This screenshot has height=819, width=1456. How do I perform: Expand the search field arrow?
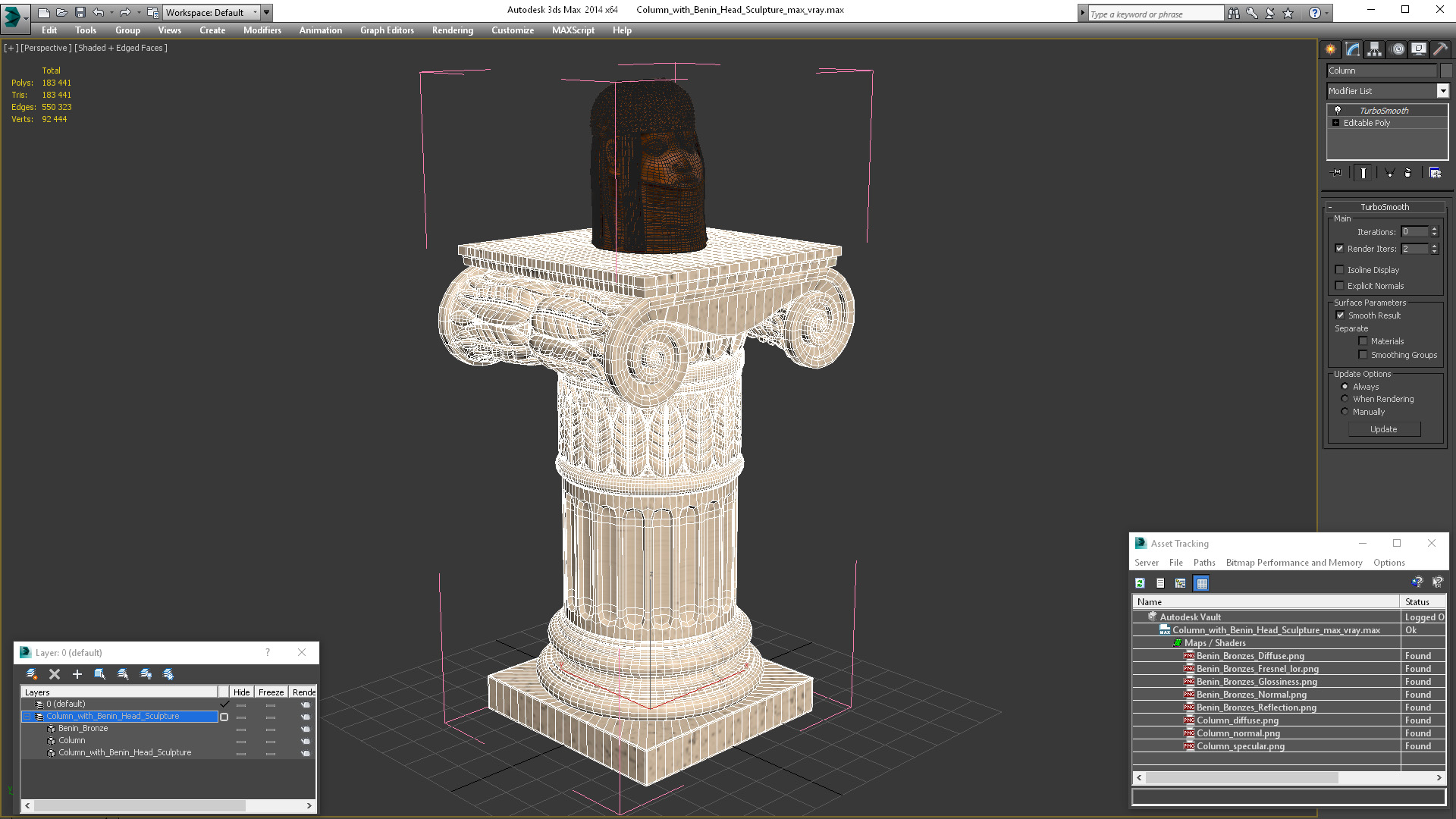pyautogui.click(x=1082, y=13)
